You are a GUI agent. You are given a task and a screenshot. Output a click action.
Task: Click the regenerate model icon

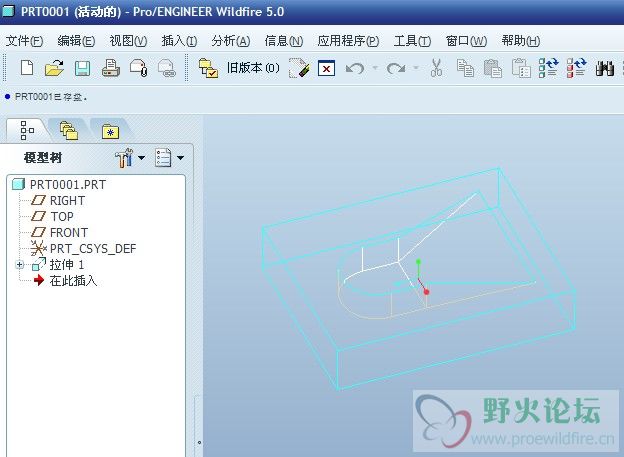pos(548,68)
